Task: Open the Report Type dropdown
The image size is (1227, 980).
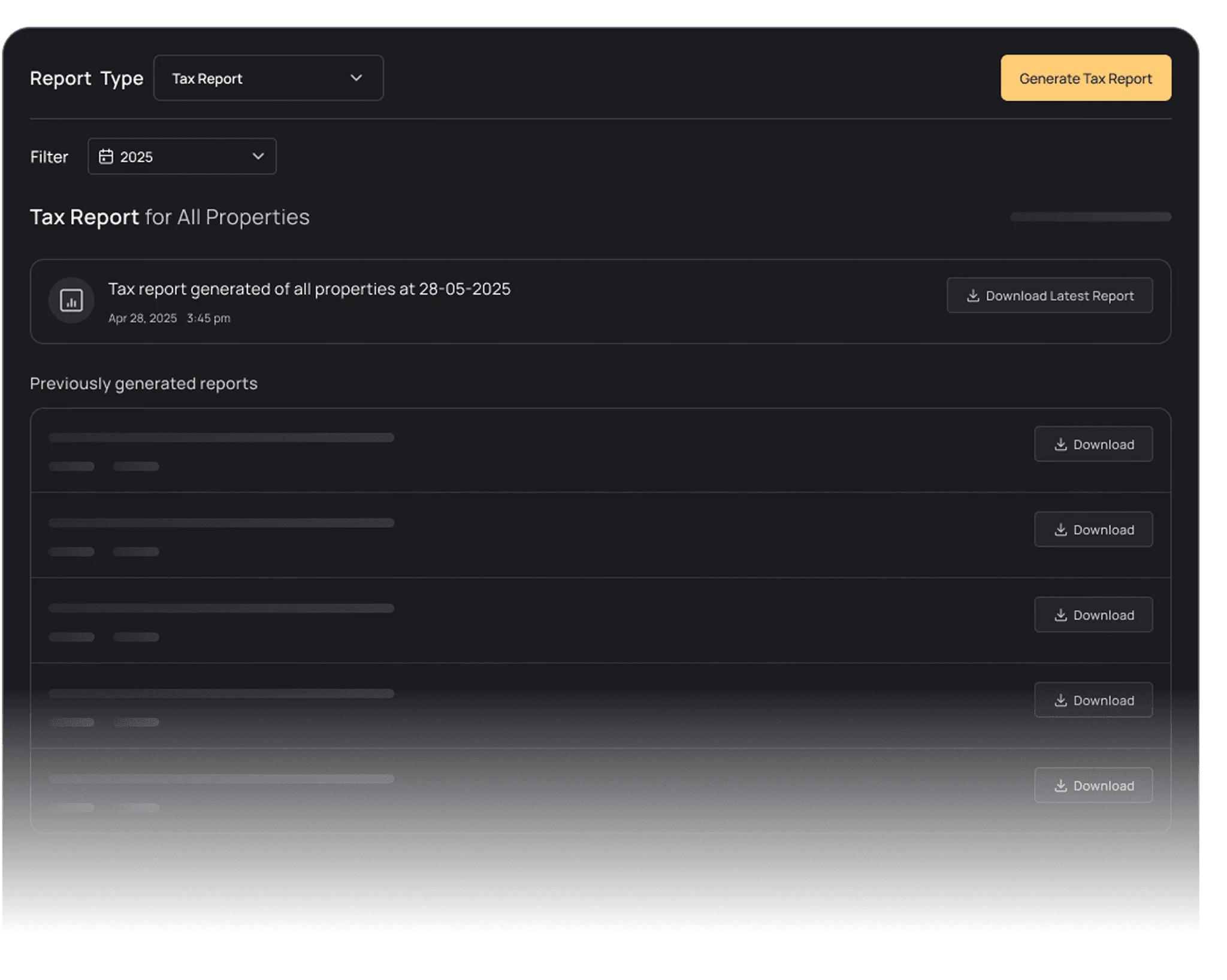Action: pos(268,78)
